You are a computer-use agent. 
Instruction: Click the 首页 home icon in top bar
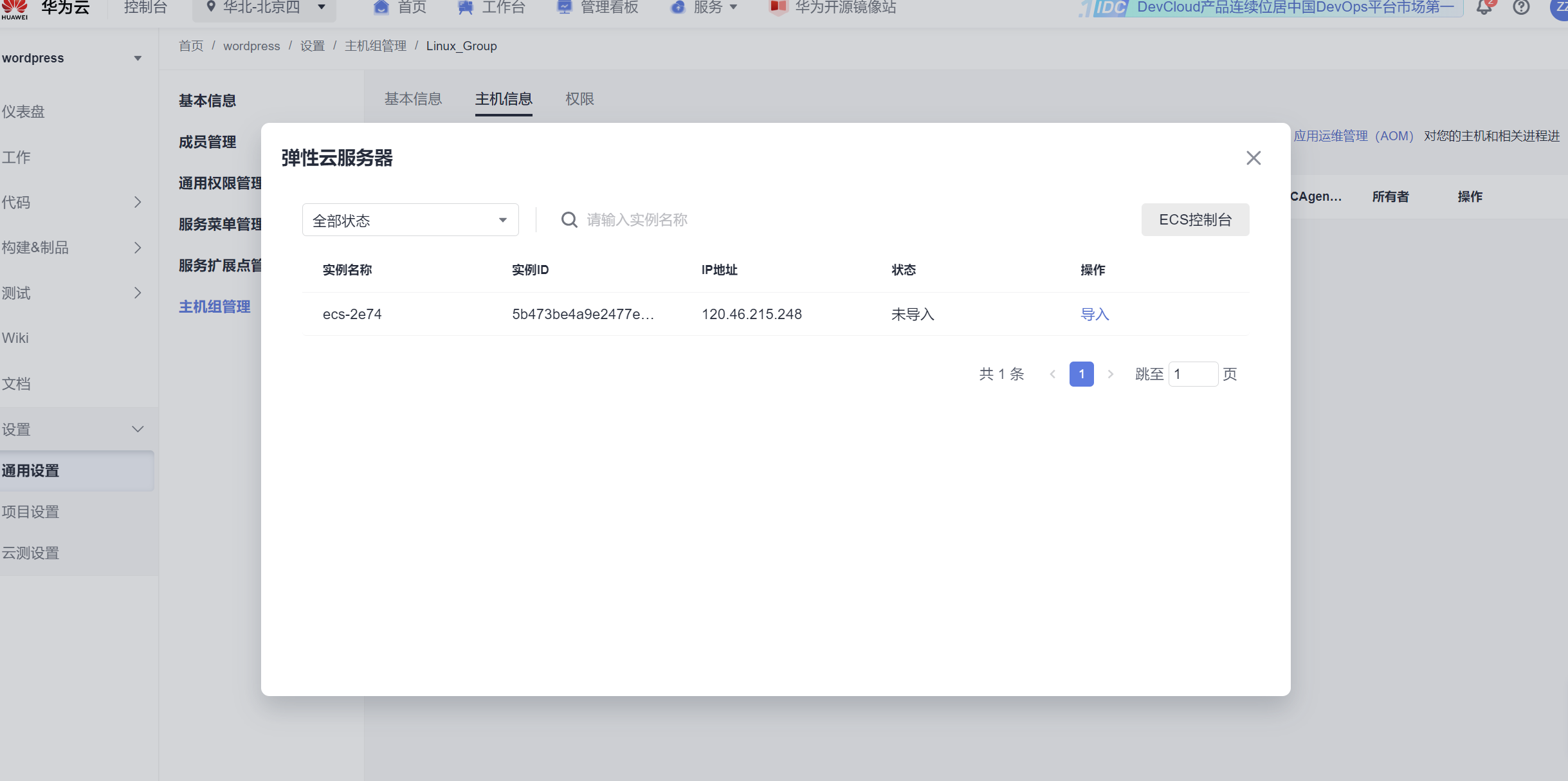(x=381, y=8)
